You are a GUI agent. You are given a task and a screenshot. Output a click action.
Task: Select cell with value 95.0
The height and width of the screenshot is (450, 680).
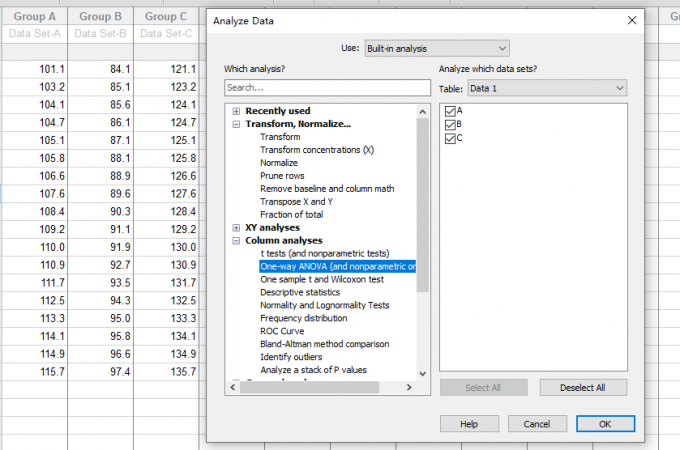click(101, 318)
